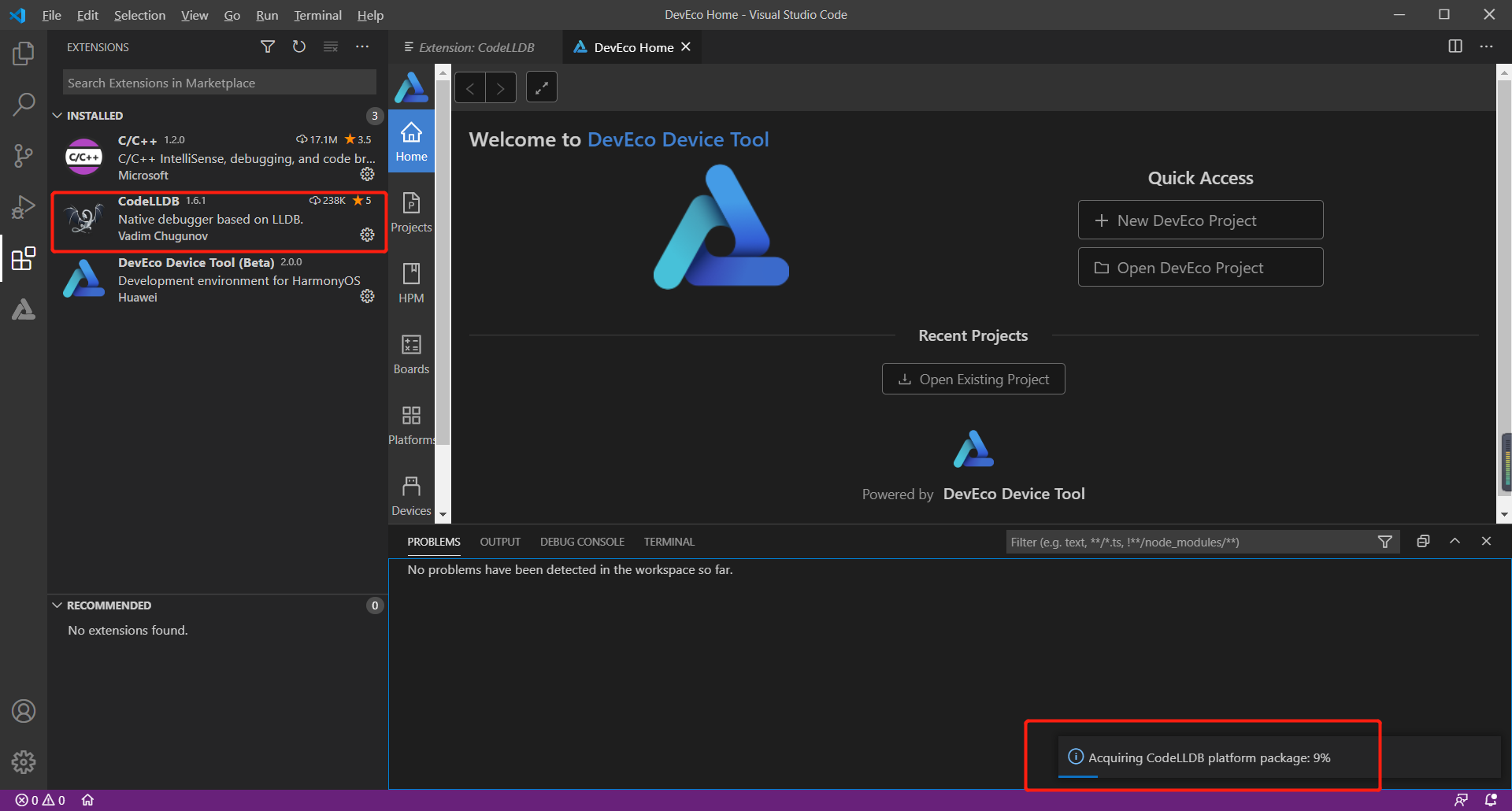Viewport: 1512px width, 811px height.
Task: Select the CodeLLDB extension entry
Action: pos(217,219)
